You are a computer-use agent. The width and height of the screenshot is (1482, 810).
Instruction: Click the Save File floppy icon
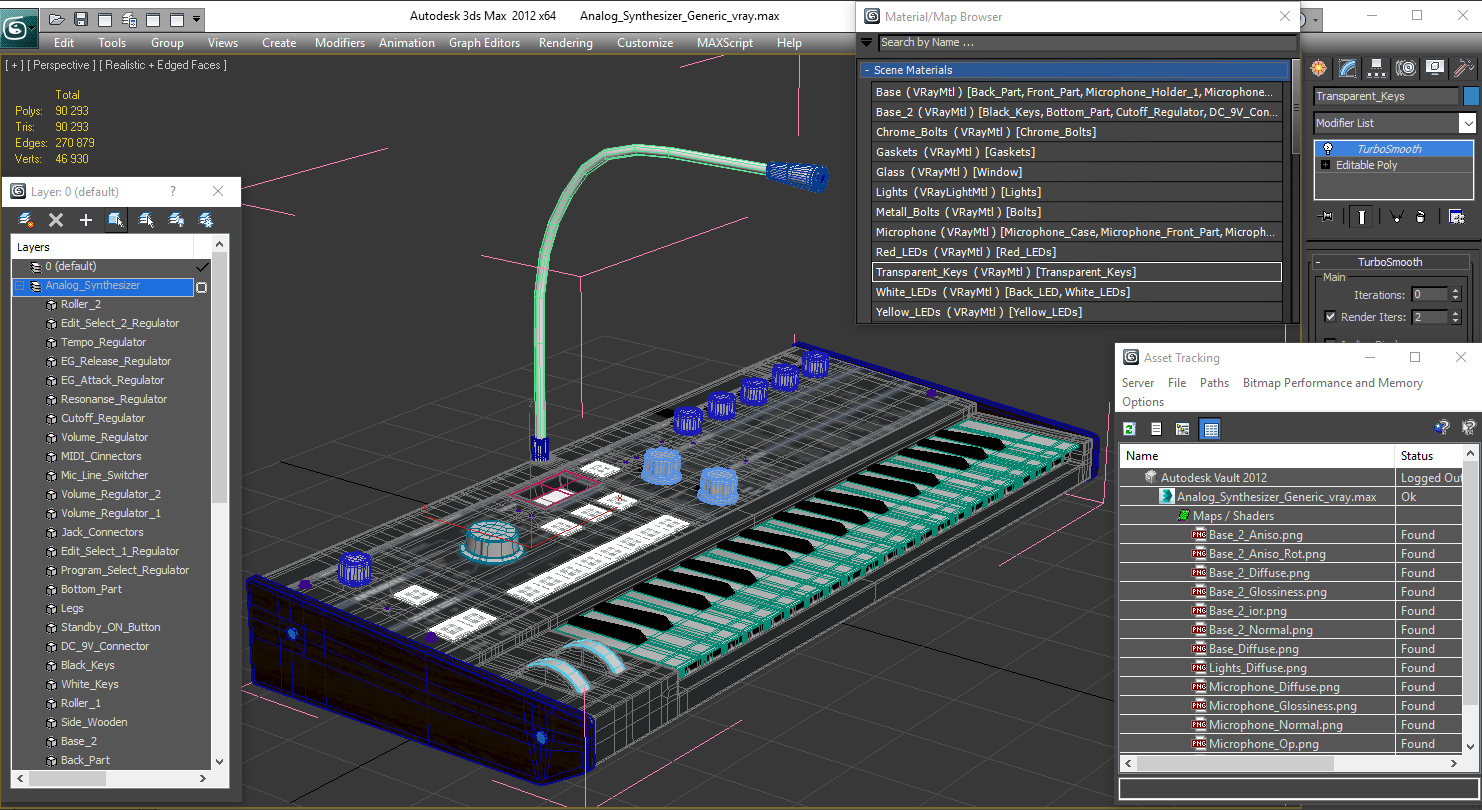point(81,19)
